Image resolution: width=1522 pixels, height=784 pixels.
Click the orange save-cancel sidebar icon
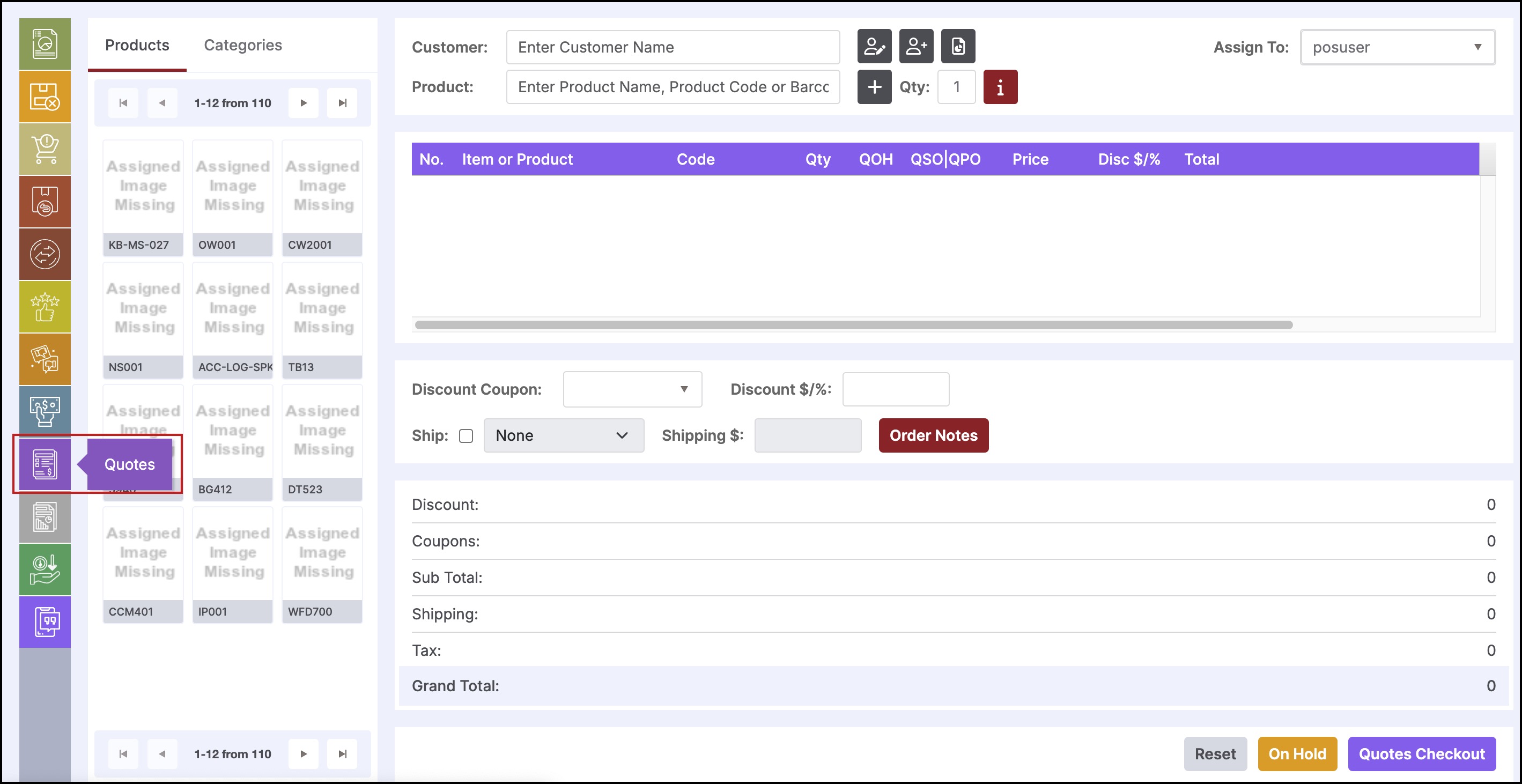[x=45, y=97]
